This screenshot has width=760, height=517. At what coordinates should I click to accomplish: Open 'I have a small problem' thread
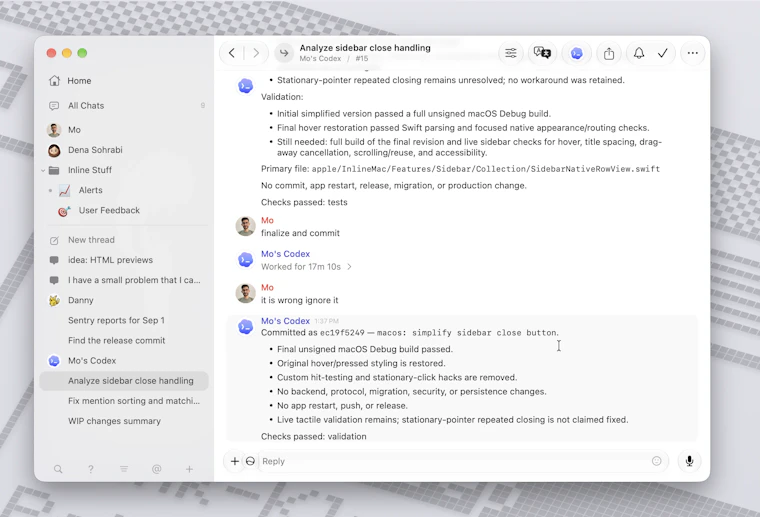point(125,280)
